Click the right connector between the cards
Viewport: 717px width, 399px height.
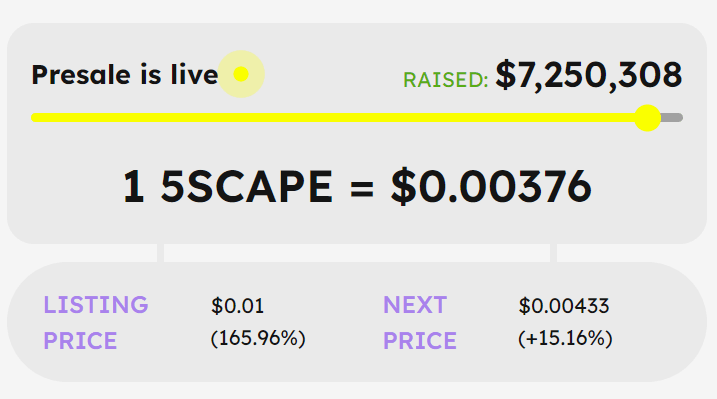[x=553, y=253]
